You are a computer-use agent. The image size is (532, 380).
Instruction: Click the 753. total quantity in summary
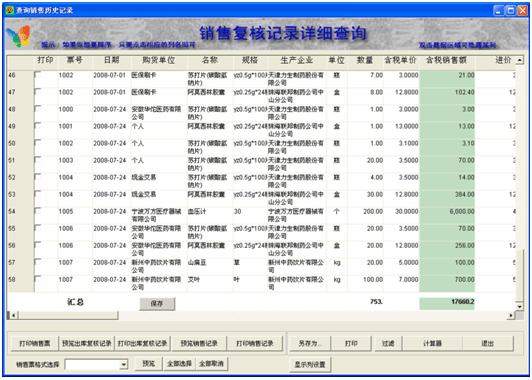(376, 302)
